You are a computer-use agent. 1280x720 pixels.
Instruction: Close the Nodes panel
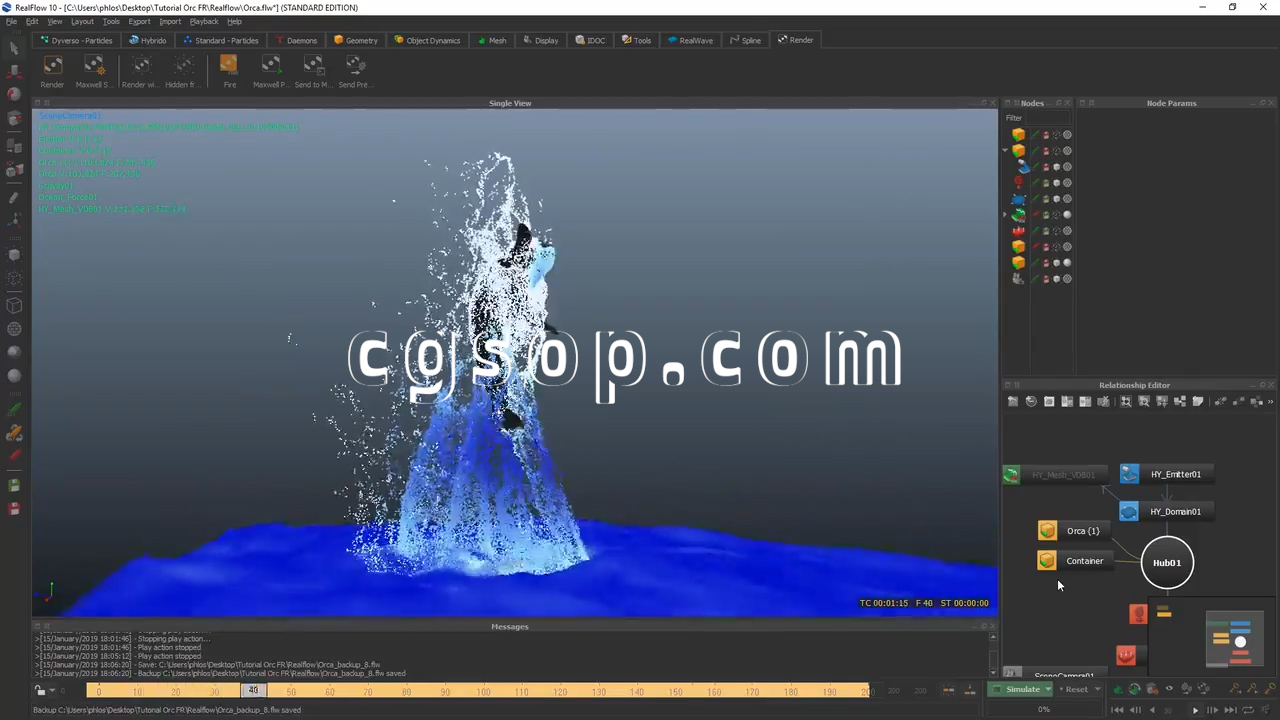pyautogui.click(x=1068, y=103)
